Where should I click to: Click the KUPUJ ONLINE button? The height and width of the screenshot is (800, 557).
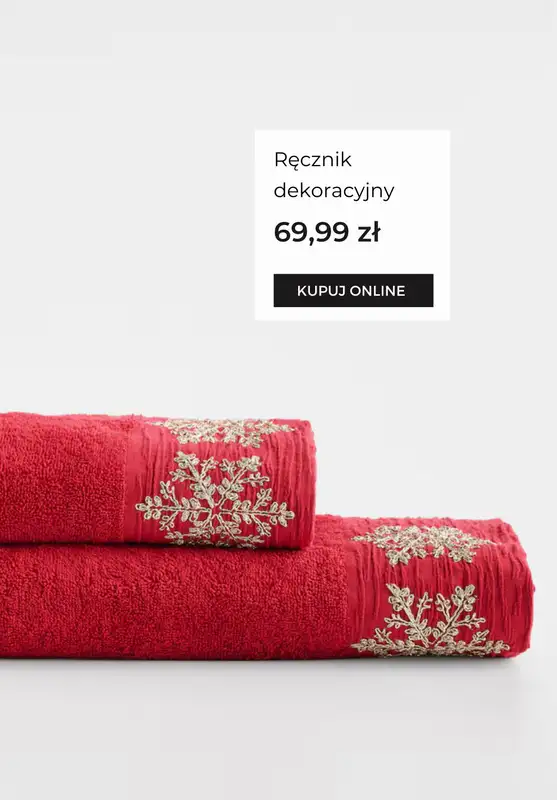(353, 290)
